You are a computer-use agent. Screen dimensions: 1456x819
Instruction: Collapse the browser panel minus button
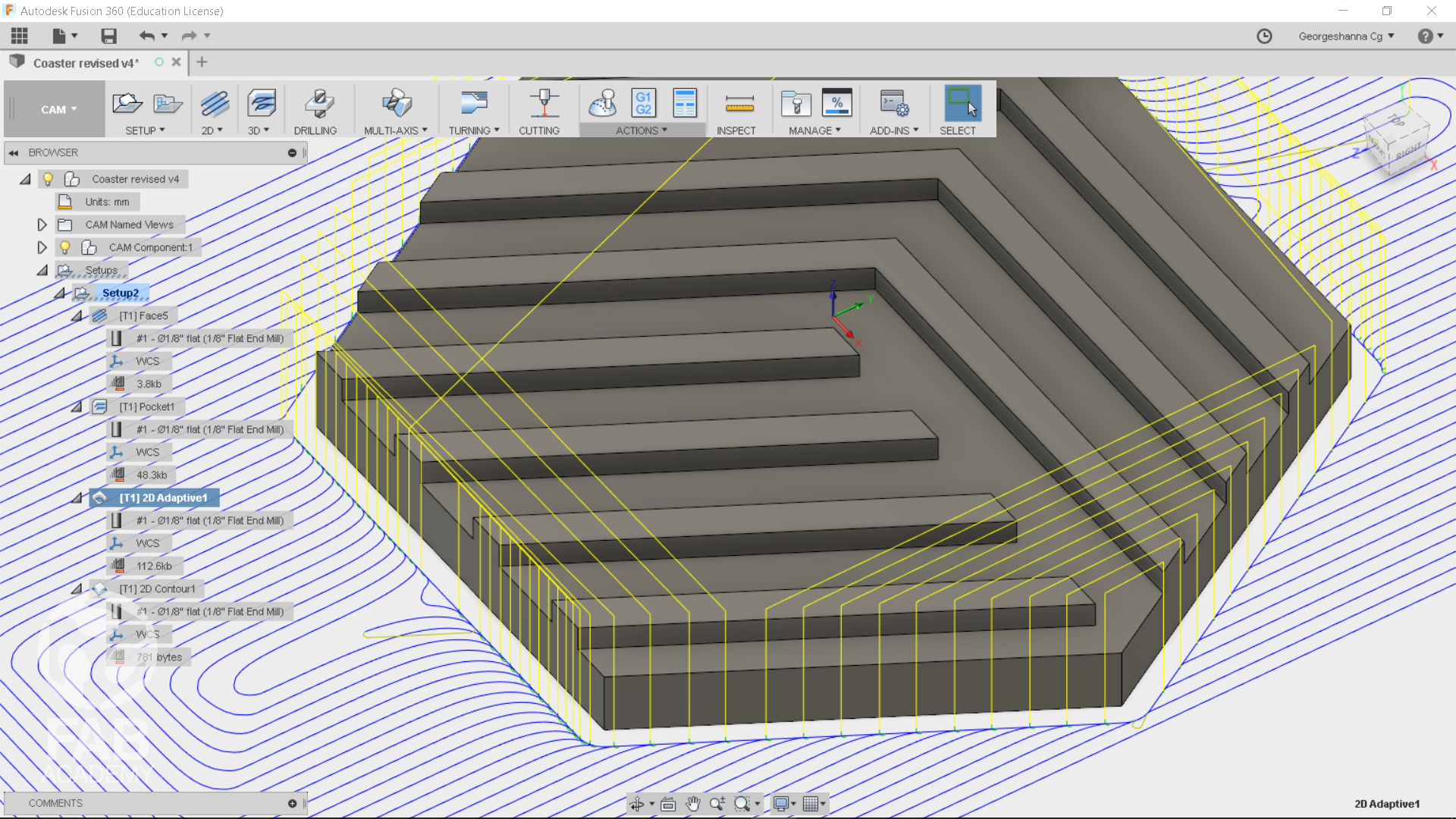tap(292, 152)
